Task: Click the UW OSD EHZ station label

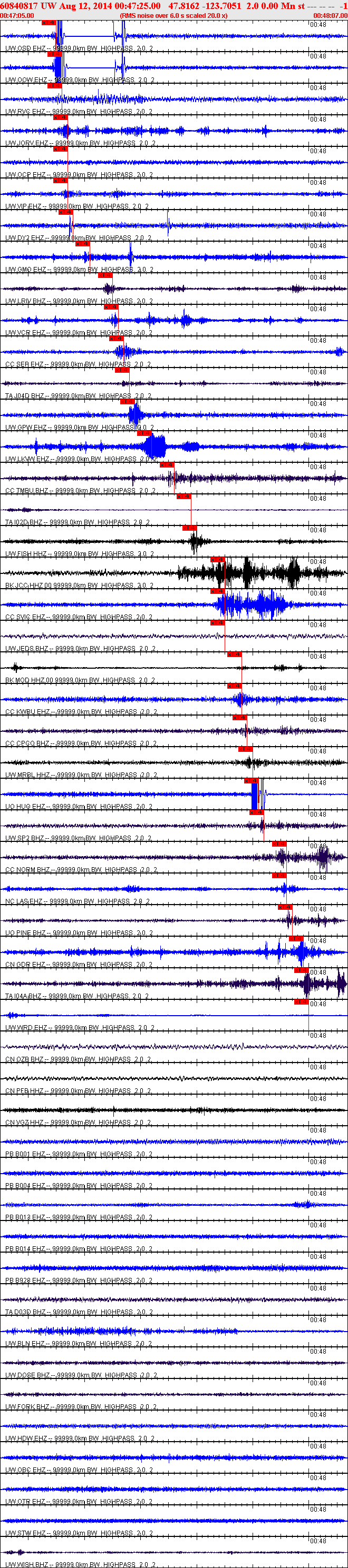Action: click(79, 48)
